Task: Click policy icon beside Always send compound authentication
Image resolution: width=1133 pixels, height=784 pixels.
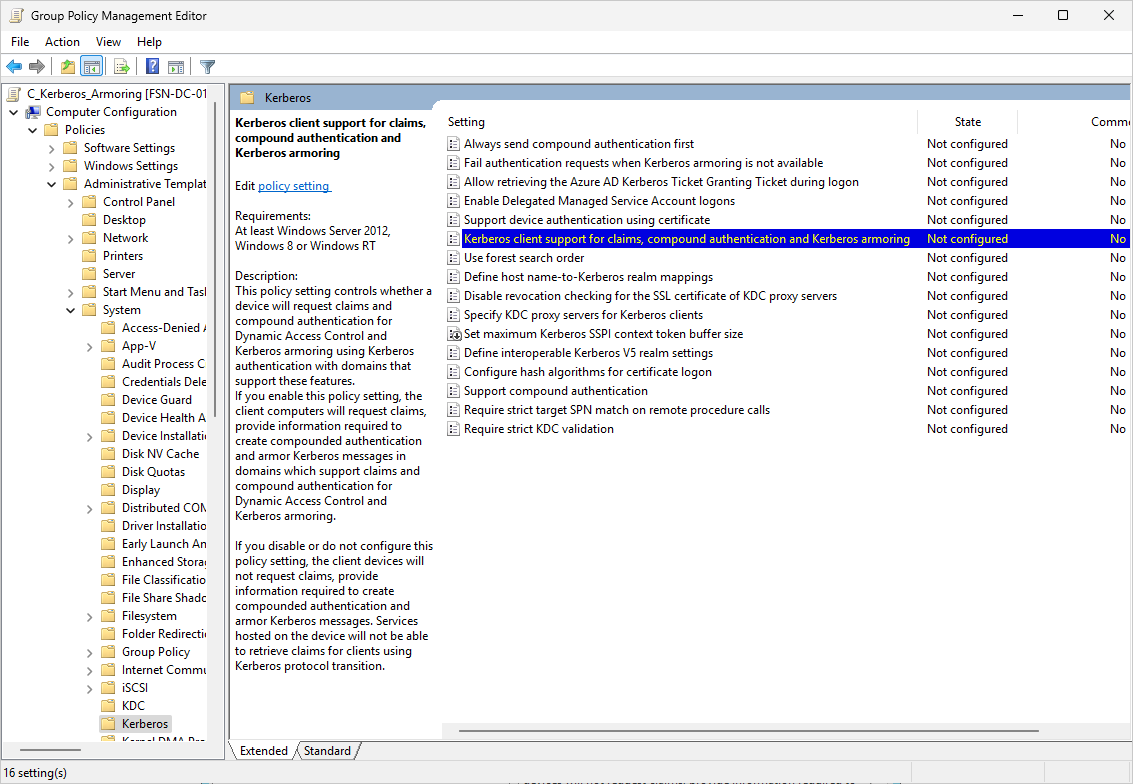Action: click(x=453, y=144)
